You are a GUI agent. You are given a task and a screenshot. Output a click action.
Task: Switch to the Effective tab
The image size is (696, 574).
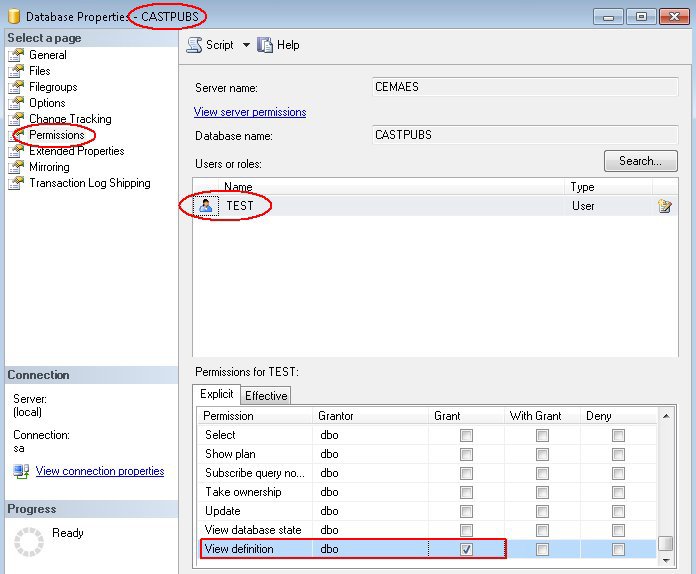266,395
